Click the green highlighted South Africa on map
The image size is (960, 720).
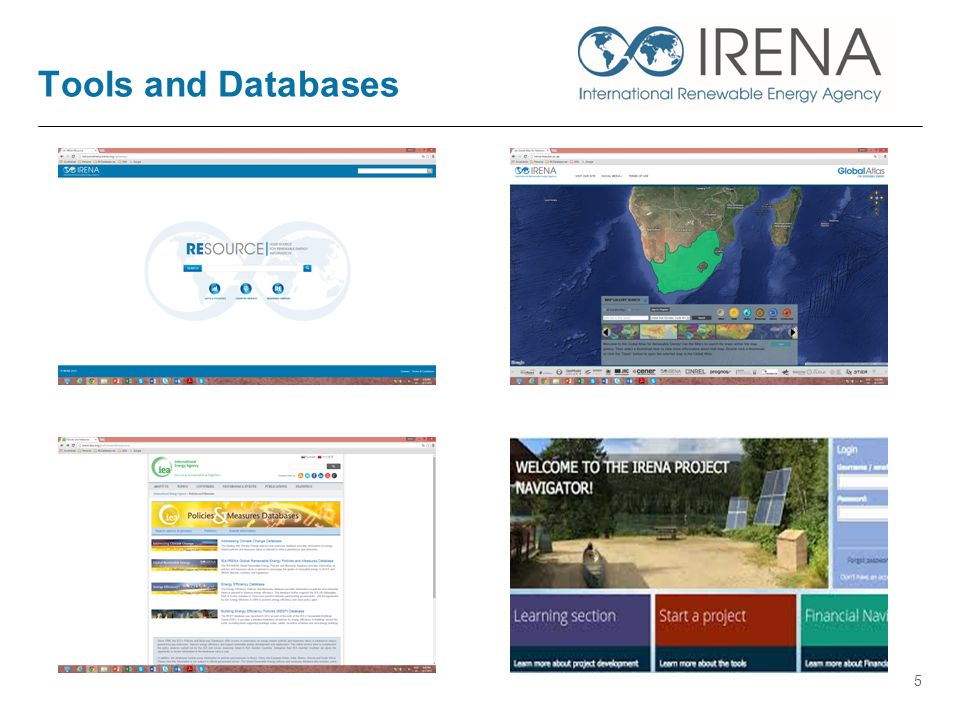(x=686, y=263)
